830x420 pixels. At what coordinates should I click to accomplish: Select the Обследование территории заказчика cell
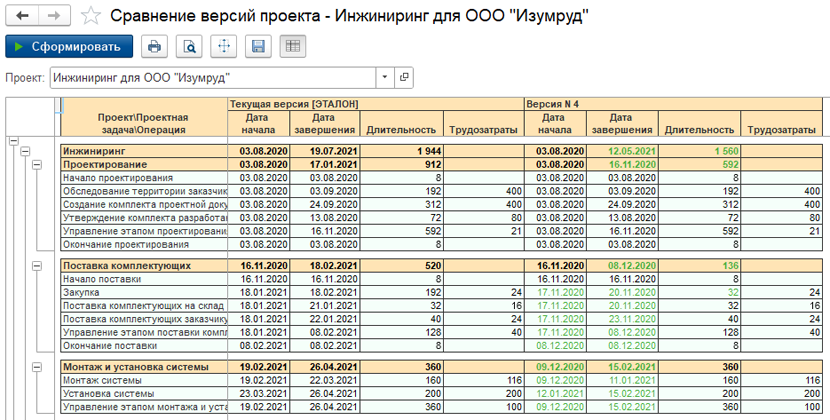point(144,191)
